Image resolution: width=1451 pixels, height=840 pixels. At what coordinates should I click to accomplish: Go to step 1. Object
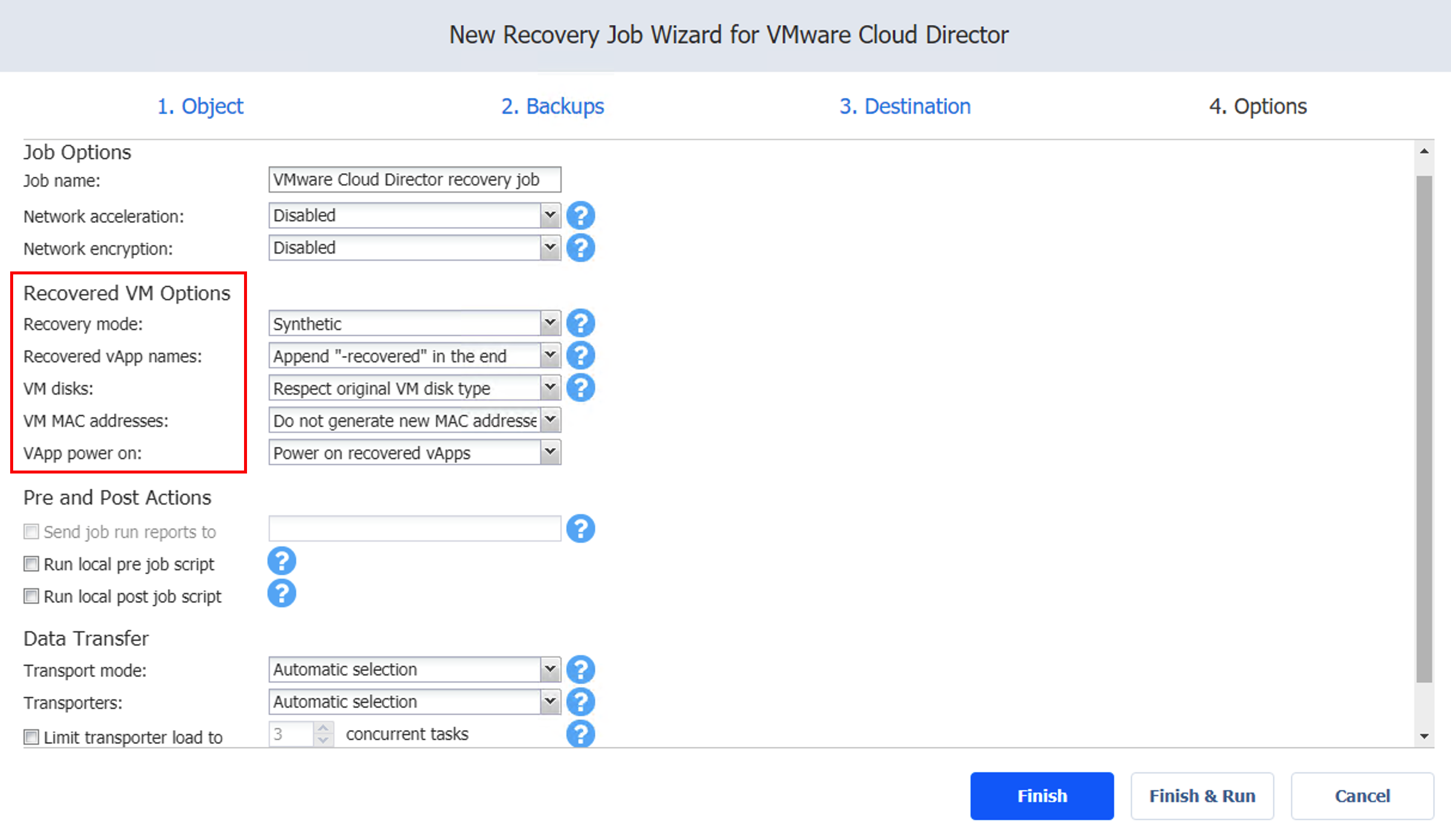coord(200,106)
